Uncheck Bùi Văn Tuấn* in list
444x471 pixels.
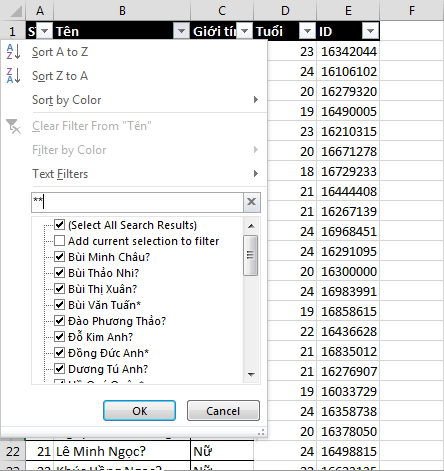pos(60,305)
